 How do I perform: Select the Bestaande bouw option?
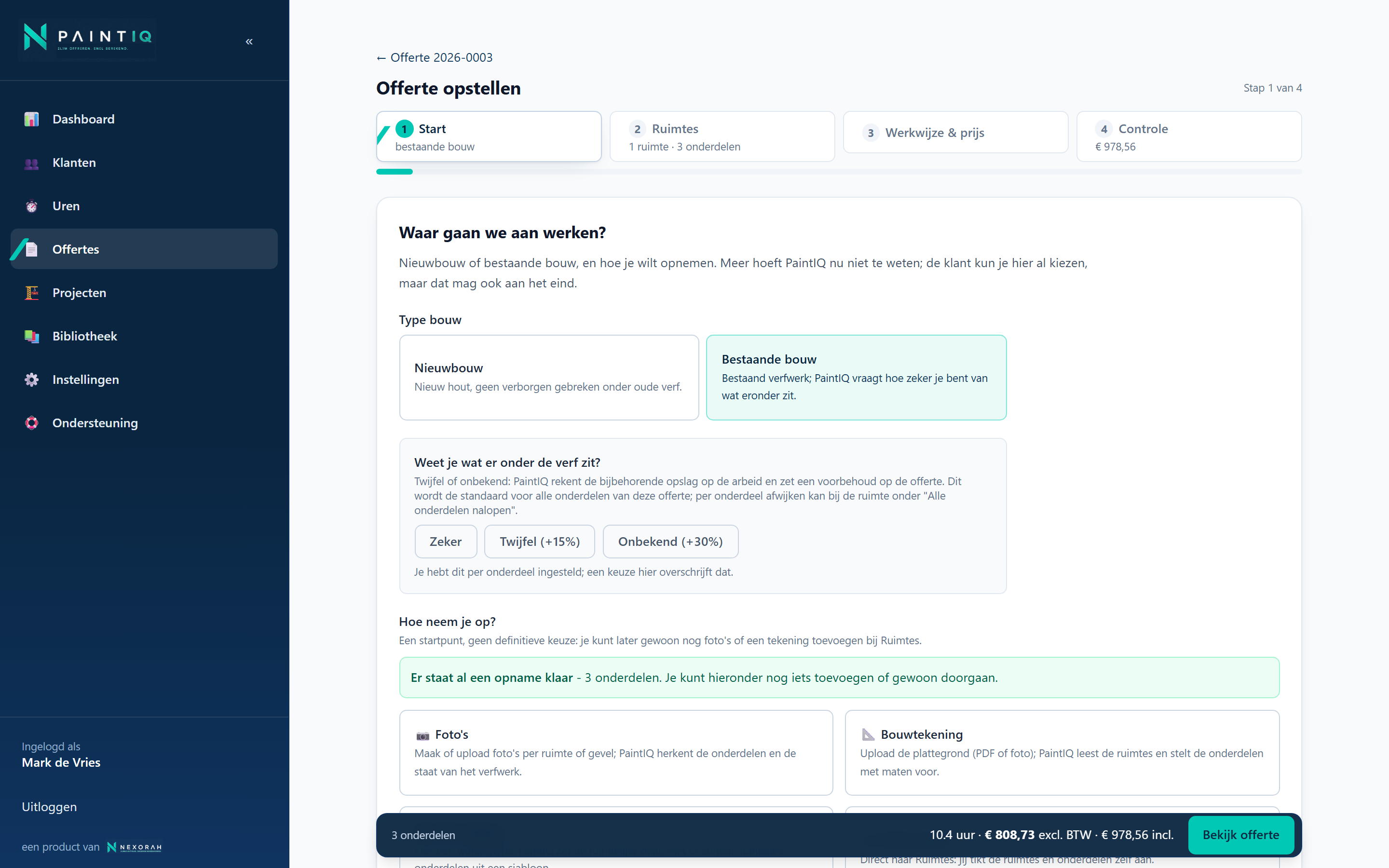(856, 378)
